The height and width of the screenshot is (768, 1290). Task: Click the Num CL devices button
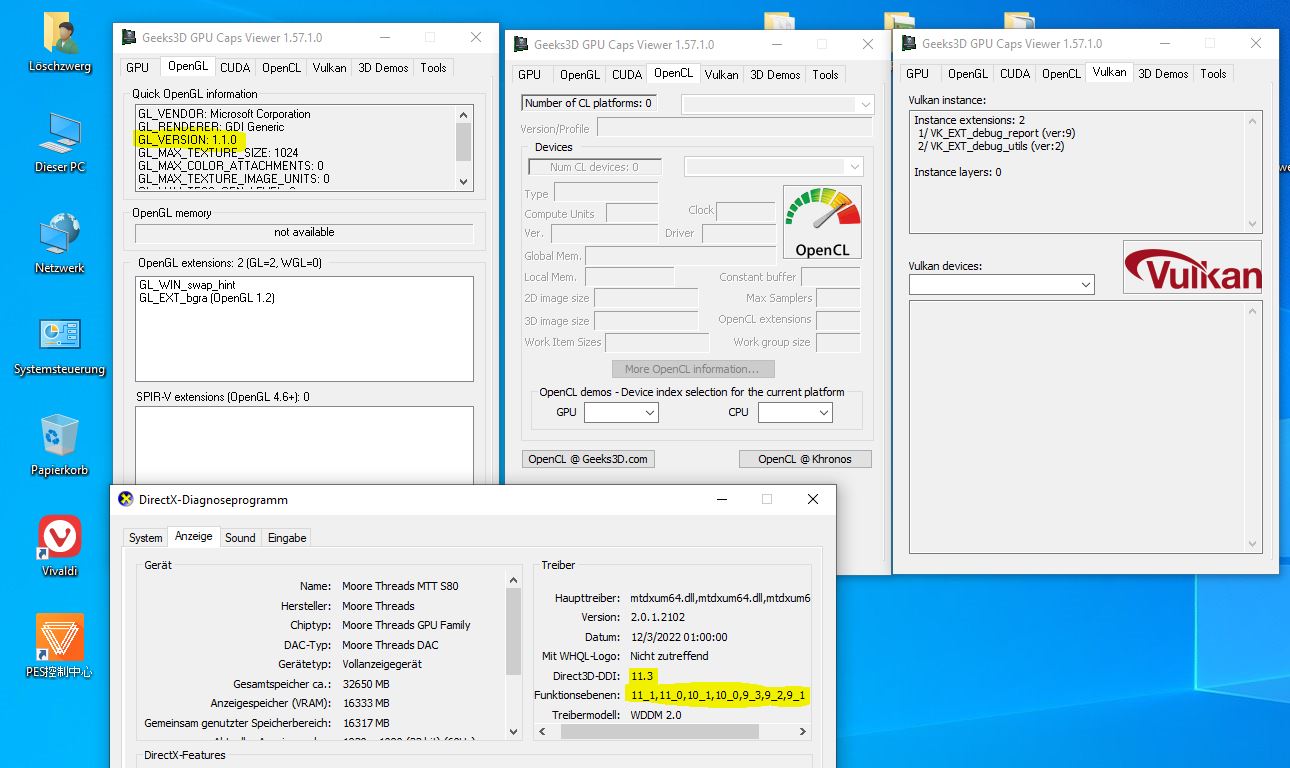tap(594, 167)
